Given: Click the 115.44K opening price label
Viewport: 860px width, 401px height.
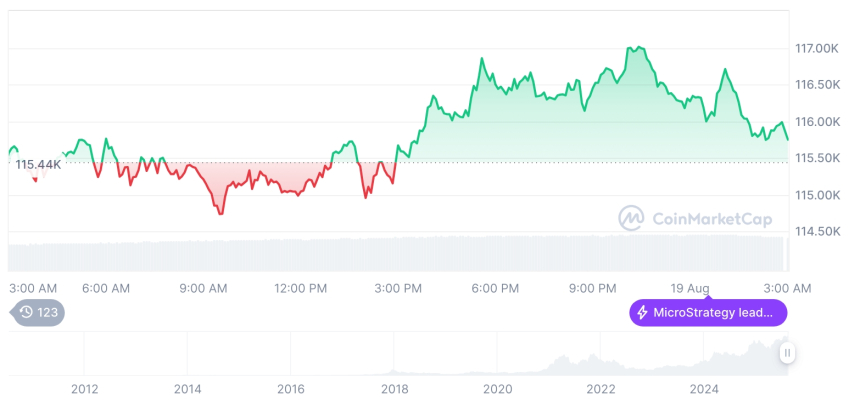Looking at the screenshot, I should [39, 164].
